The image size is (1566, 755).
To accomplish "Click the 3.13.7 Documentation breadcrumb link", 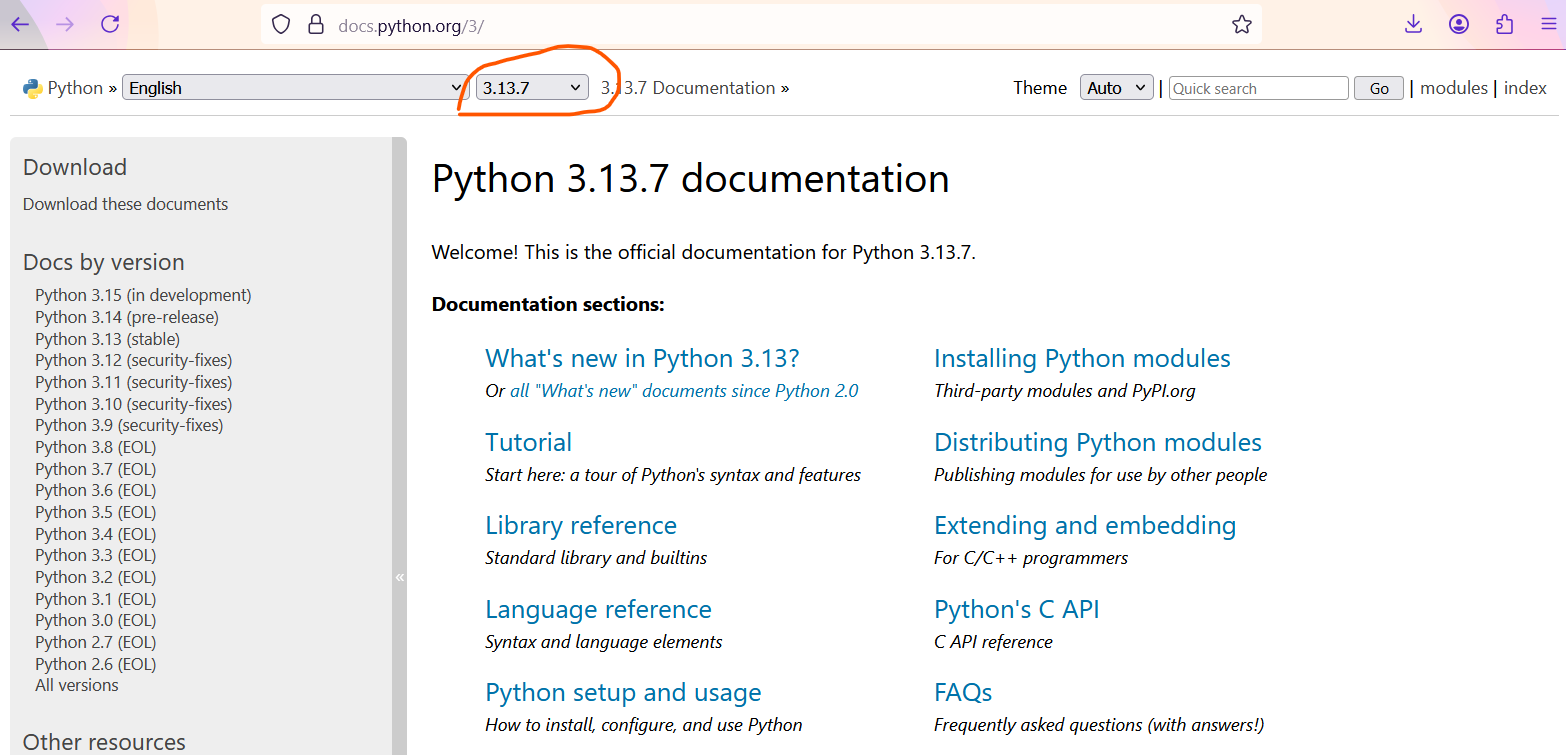I will point(688,88).
